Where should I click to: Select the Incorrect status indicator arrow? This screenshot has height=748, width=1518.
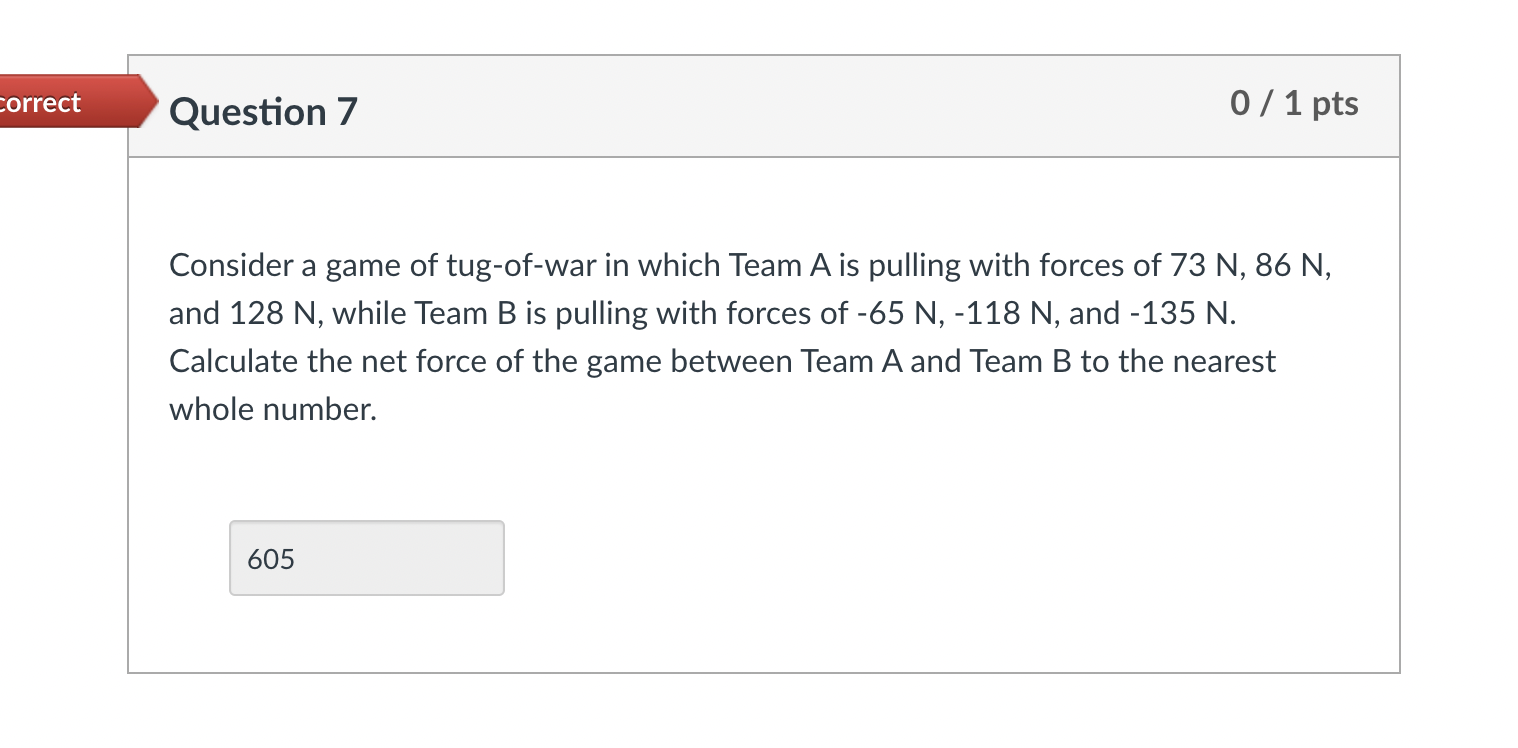(x=140, y=102)
